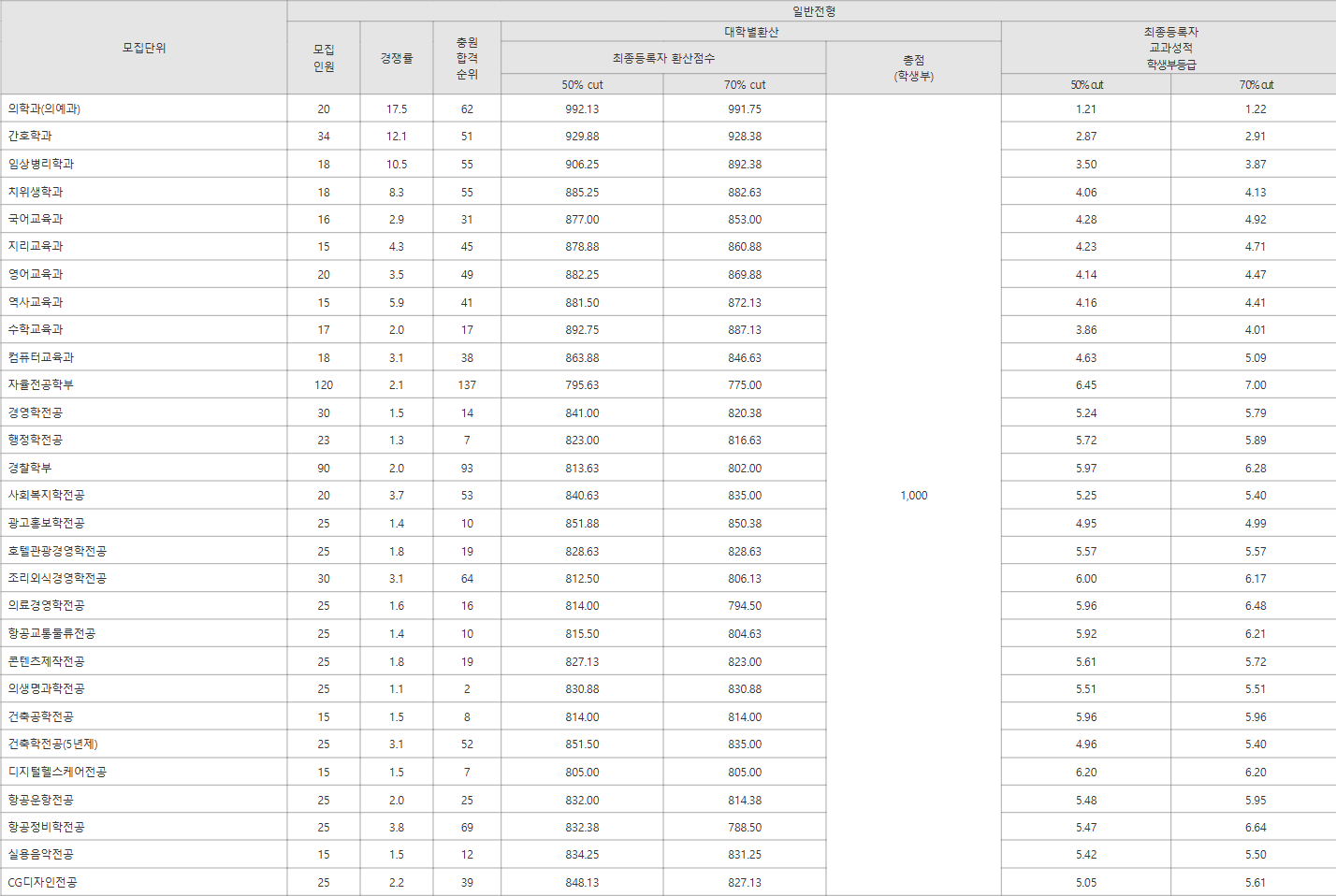
Task: Click the 50% cut column header
Action: (582, 83)
